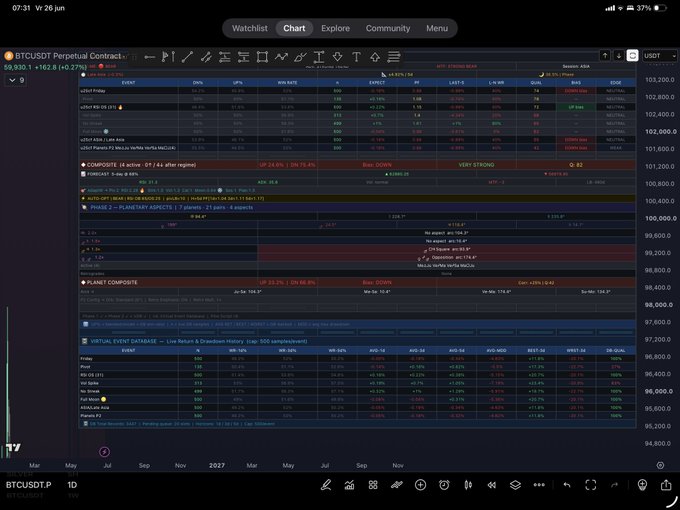Undo the last action
680x510 pixels.
(567, 485)
